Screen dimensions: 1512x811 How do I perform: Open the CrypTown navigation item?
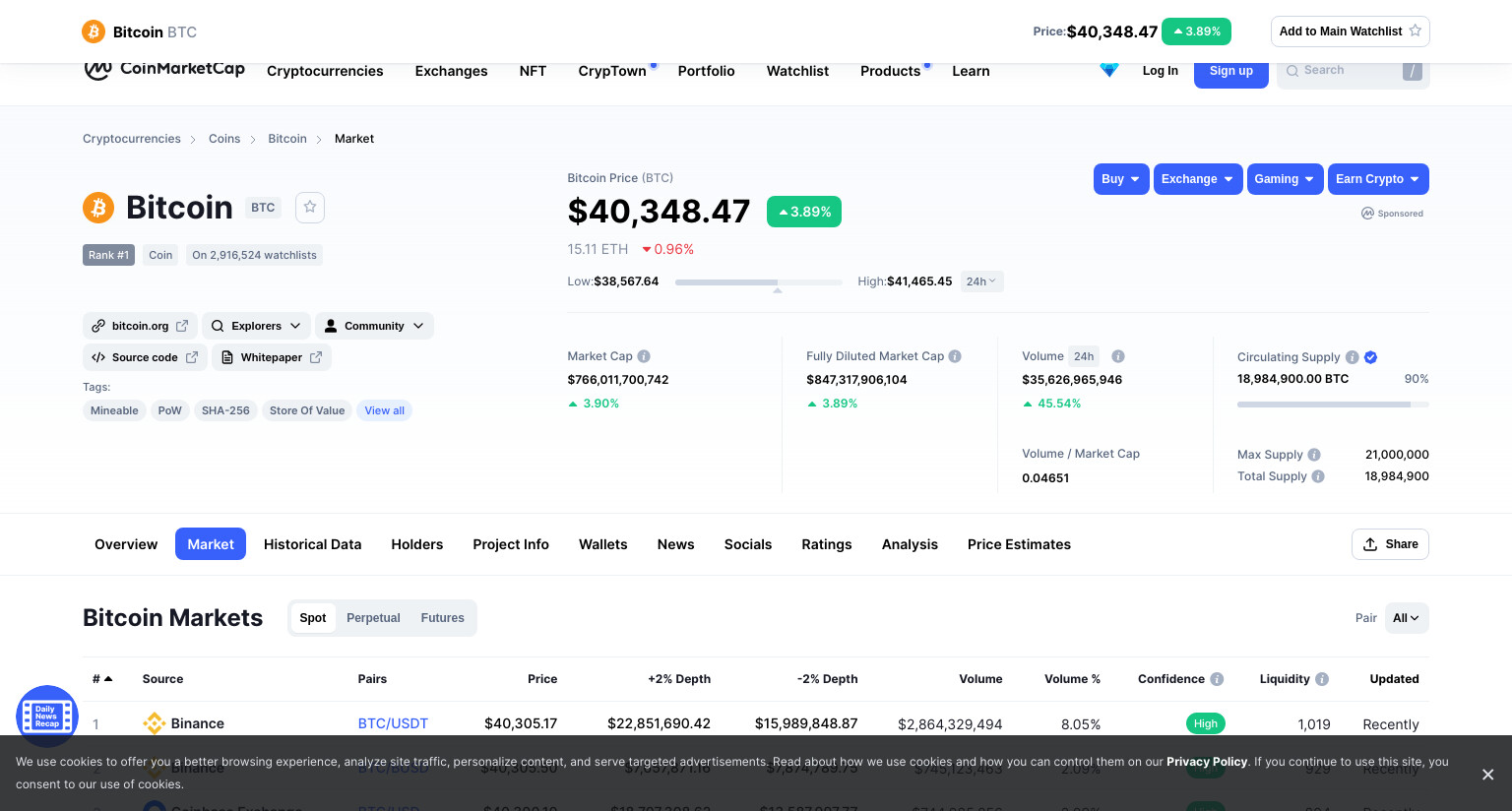click(612, 71)
